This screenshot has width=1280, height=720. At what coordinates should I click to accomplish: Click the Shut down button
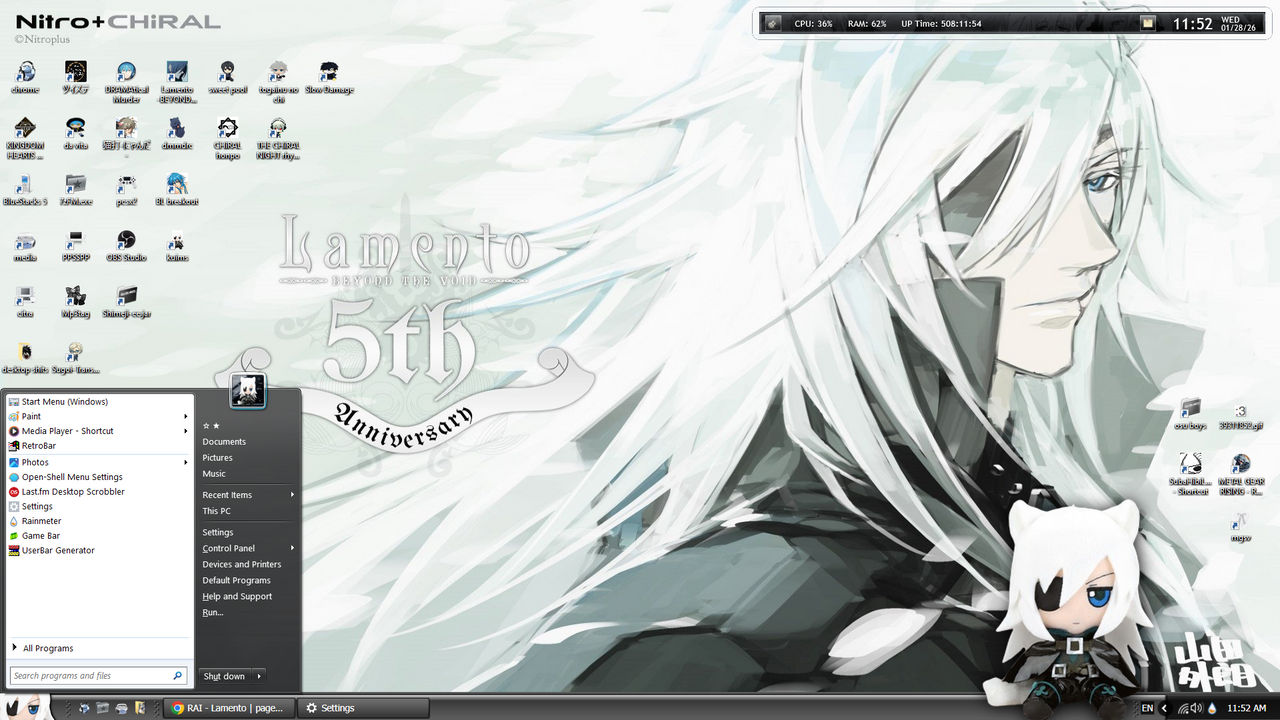[225, 676]
